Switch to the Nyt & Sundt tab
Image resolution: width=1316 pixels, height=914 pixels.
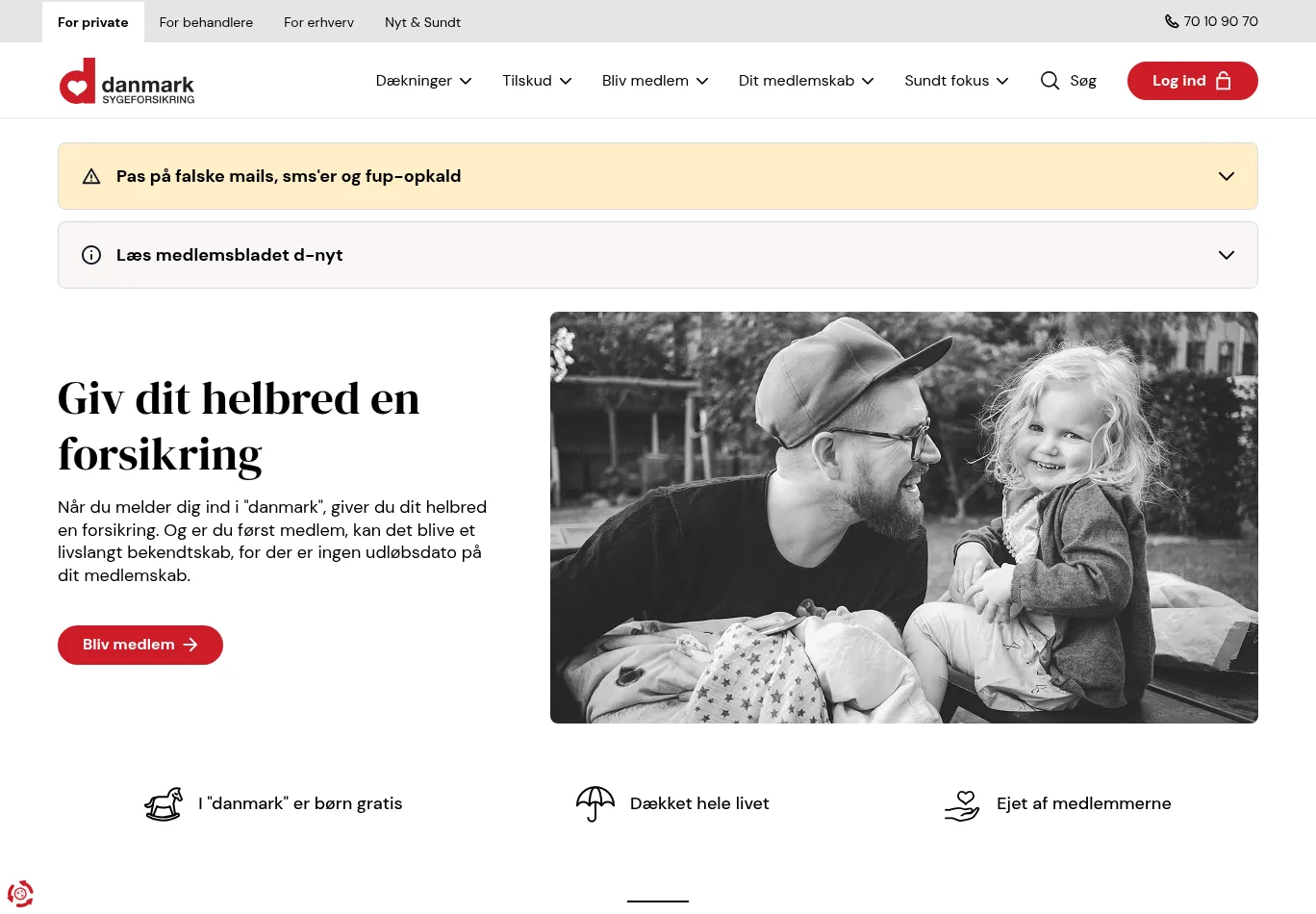422,22
